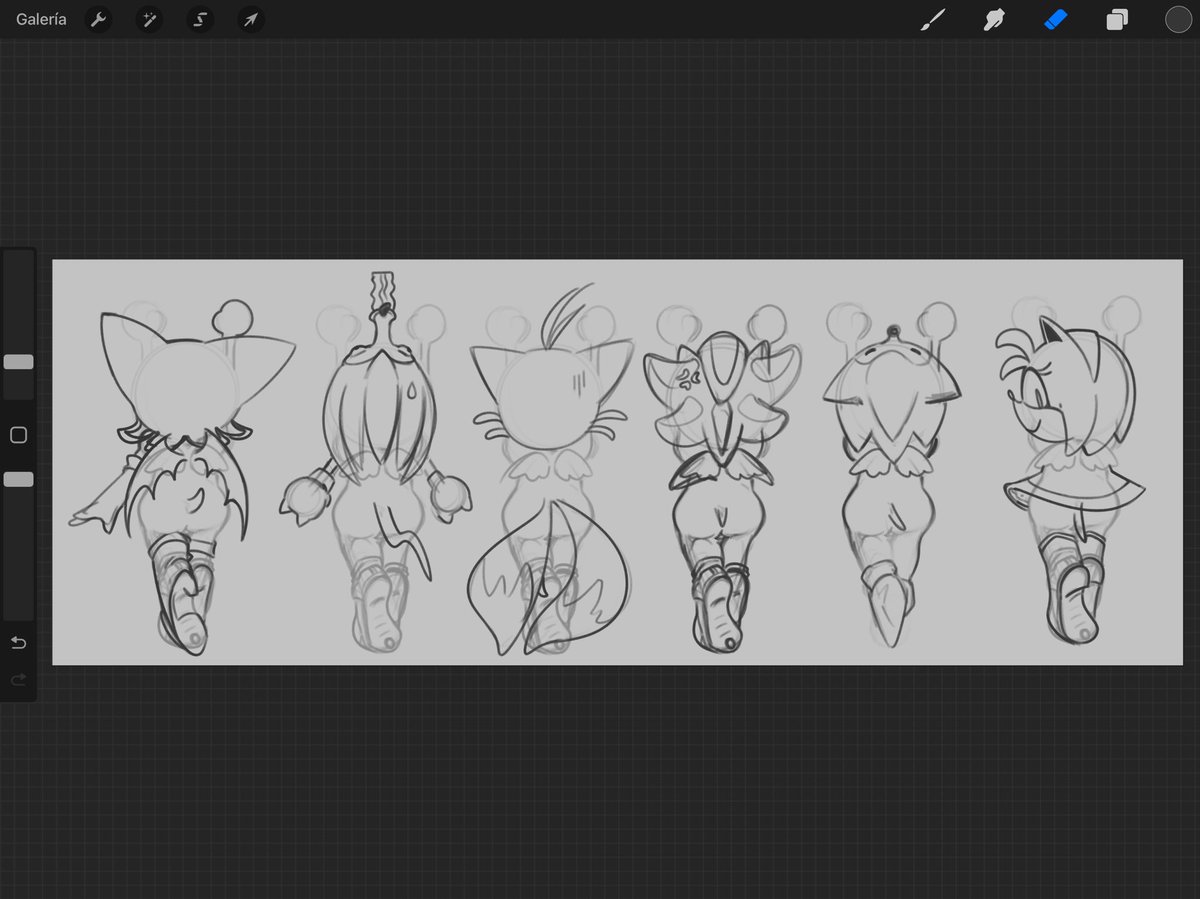Redo the last undone stroke

[x=18, y=680]
